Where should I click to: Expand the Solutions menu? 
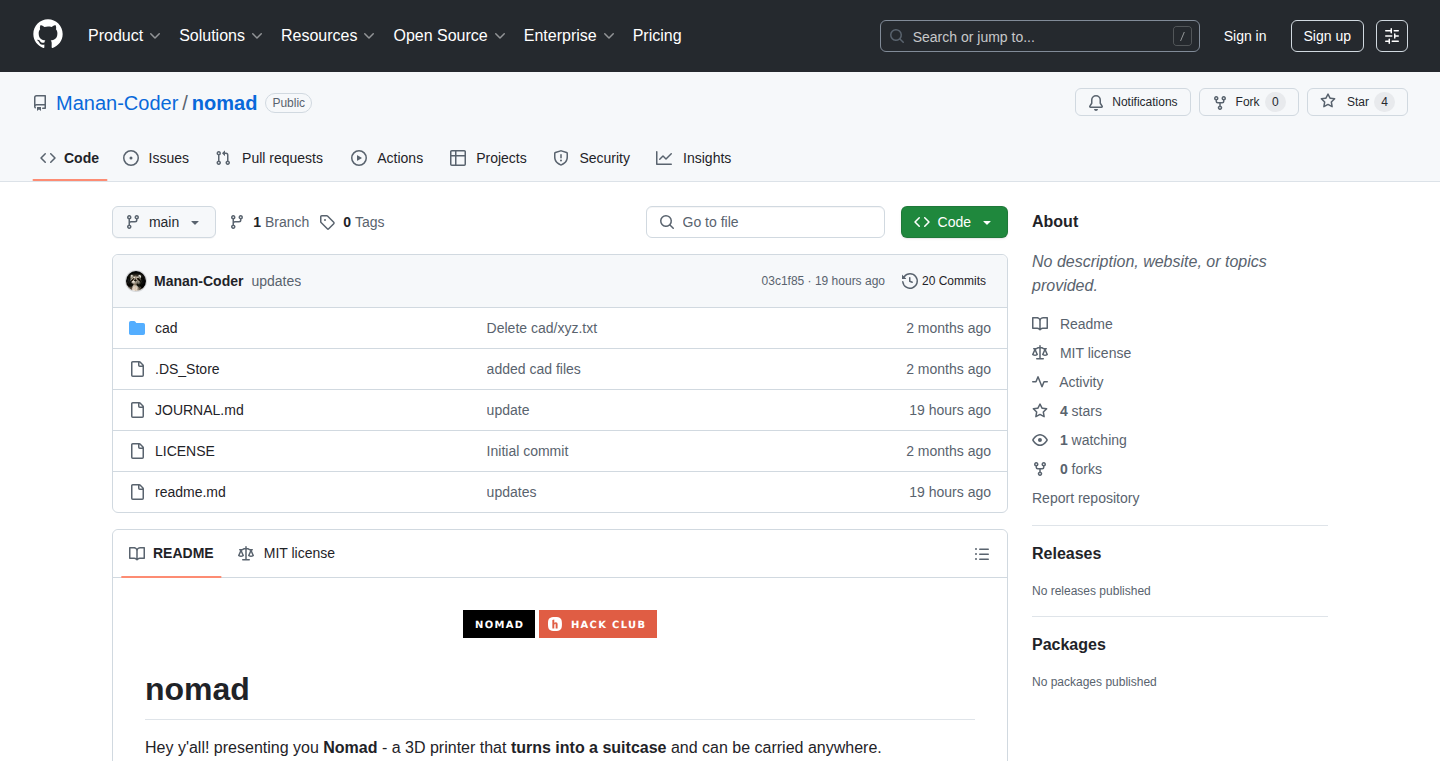(x=221, y=36)
